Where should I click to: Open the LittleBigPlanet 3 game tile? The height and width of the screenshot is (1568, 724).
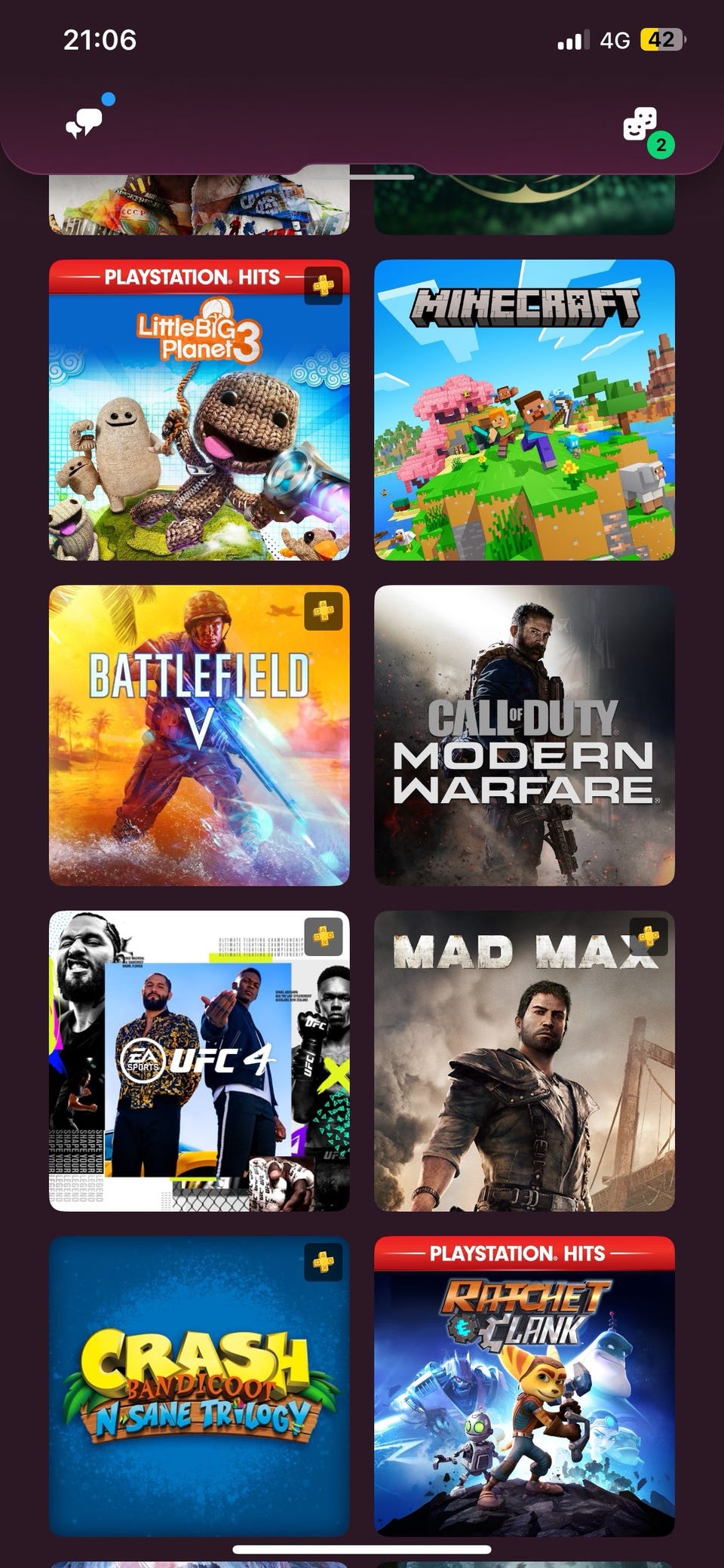coord(199,410)
